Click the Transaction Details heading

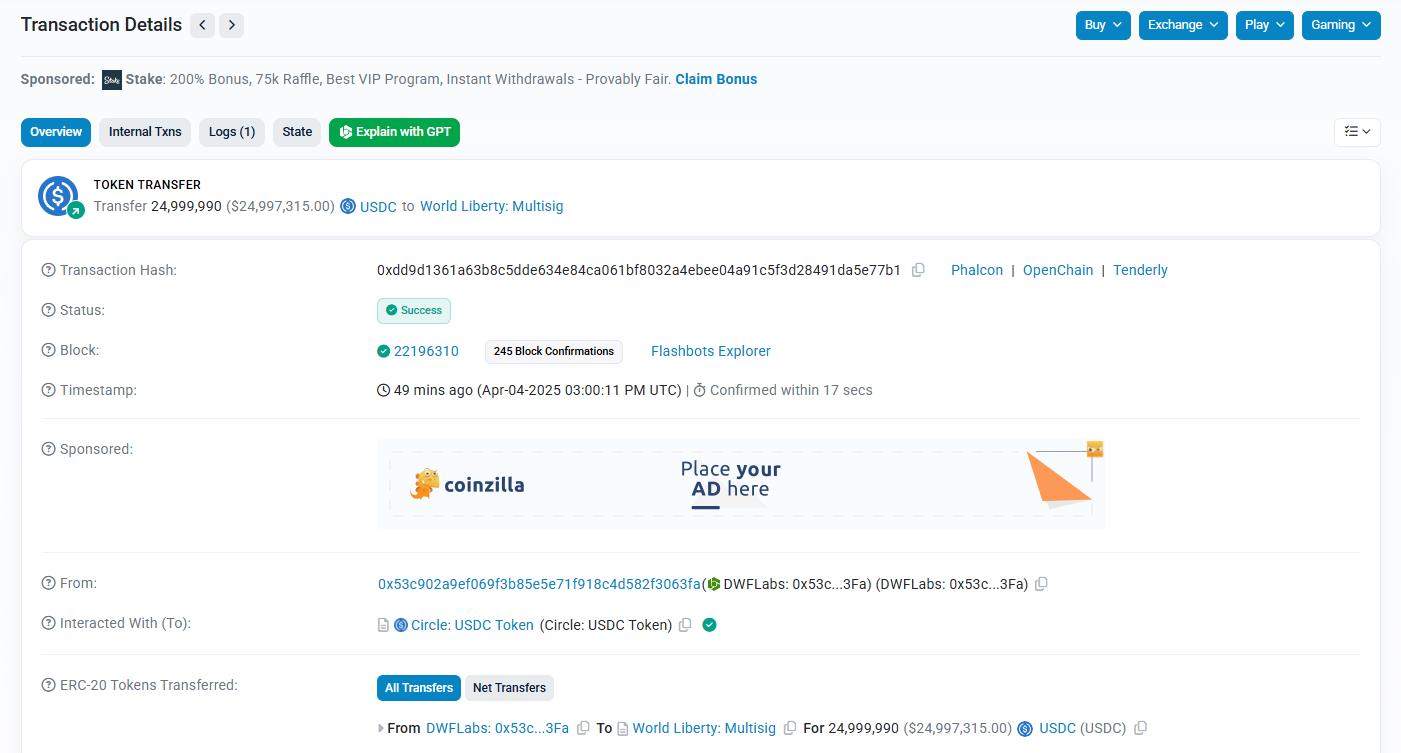click(x=101, y=25)
